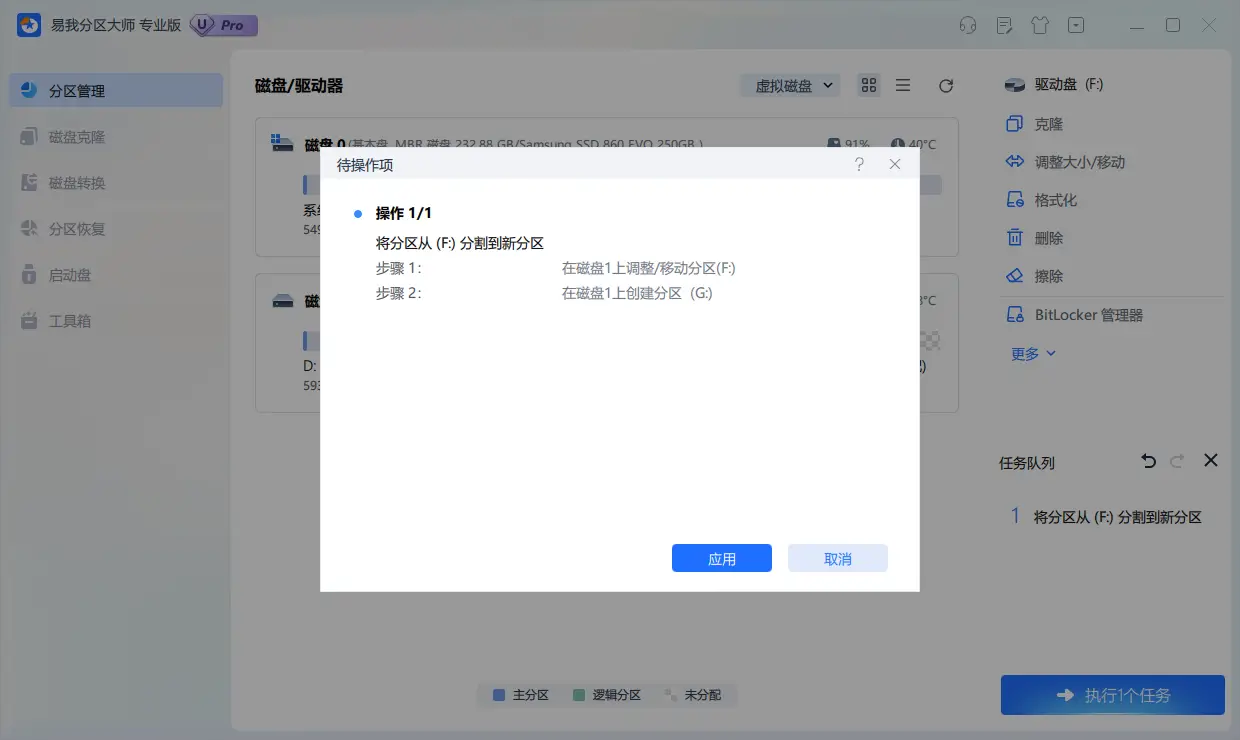Switch to grid view of disks
Image resolution: width=1240 pixels, height=740 pixels.
(868, 85)
